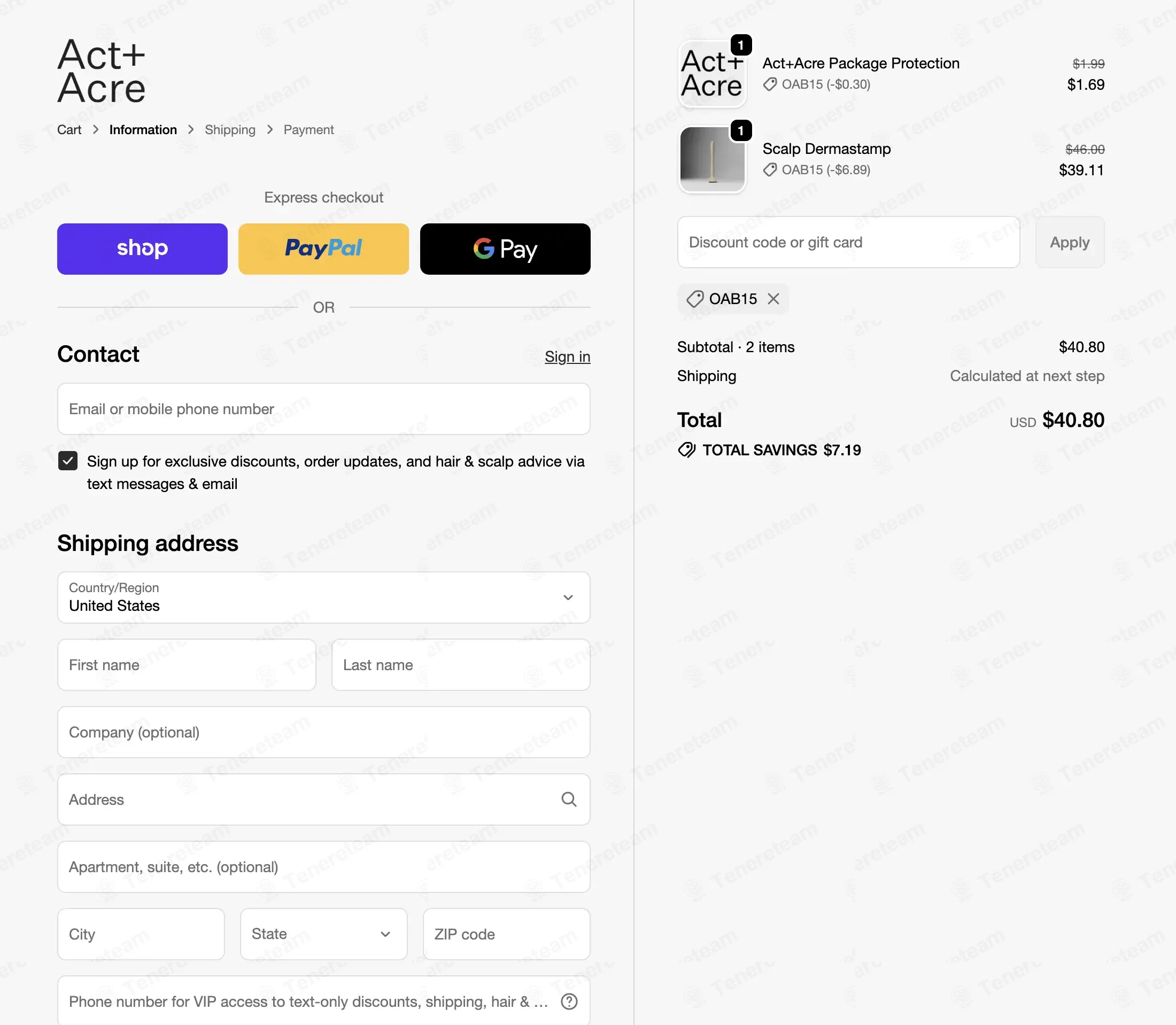Image resolution: width=1176 pixels, height=1025 pixels.
Task: Open the Scalp Dermastamp product thumbnail
Action: 712,159
